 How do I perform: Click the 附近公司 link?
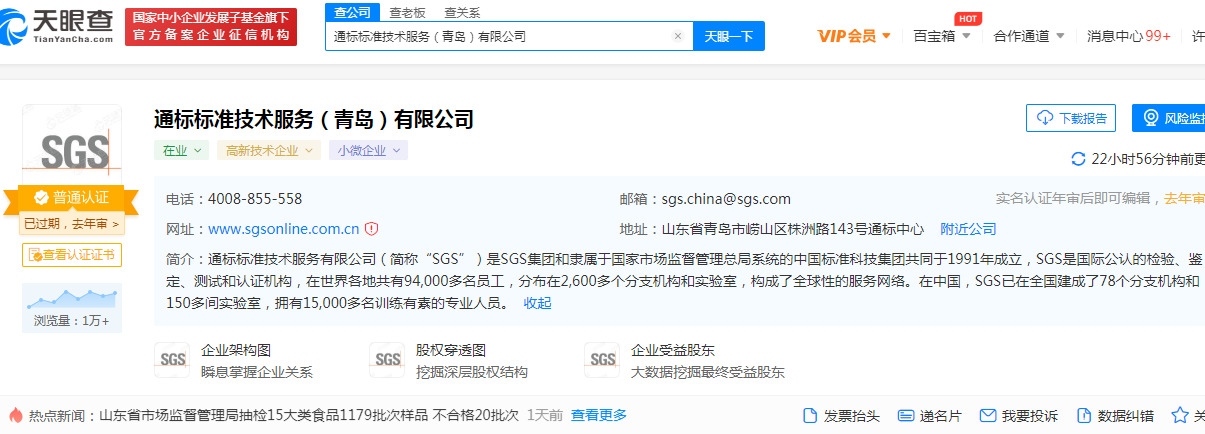coord(968,229)
